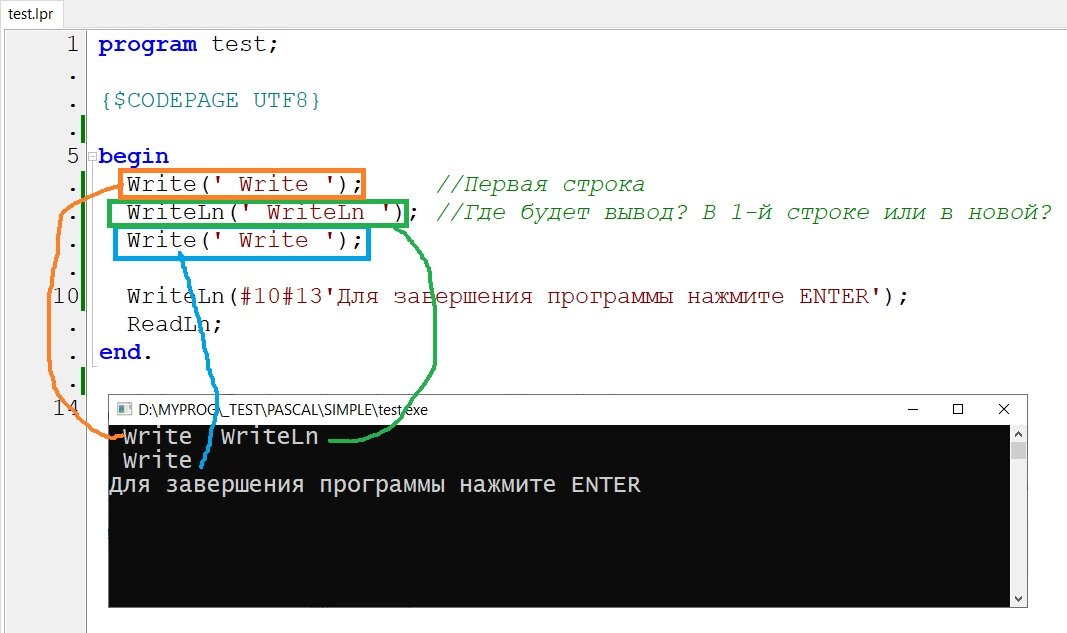The height and width of the screenshot is (633, 1067).
Task: Click the orange-boxed Write statement
Action: tap(240, 184)
